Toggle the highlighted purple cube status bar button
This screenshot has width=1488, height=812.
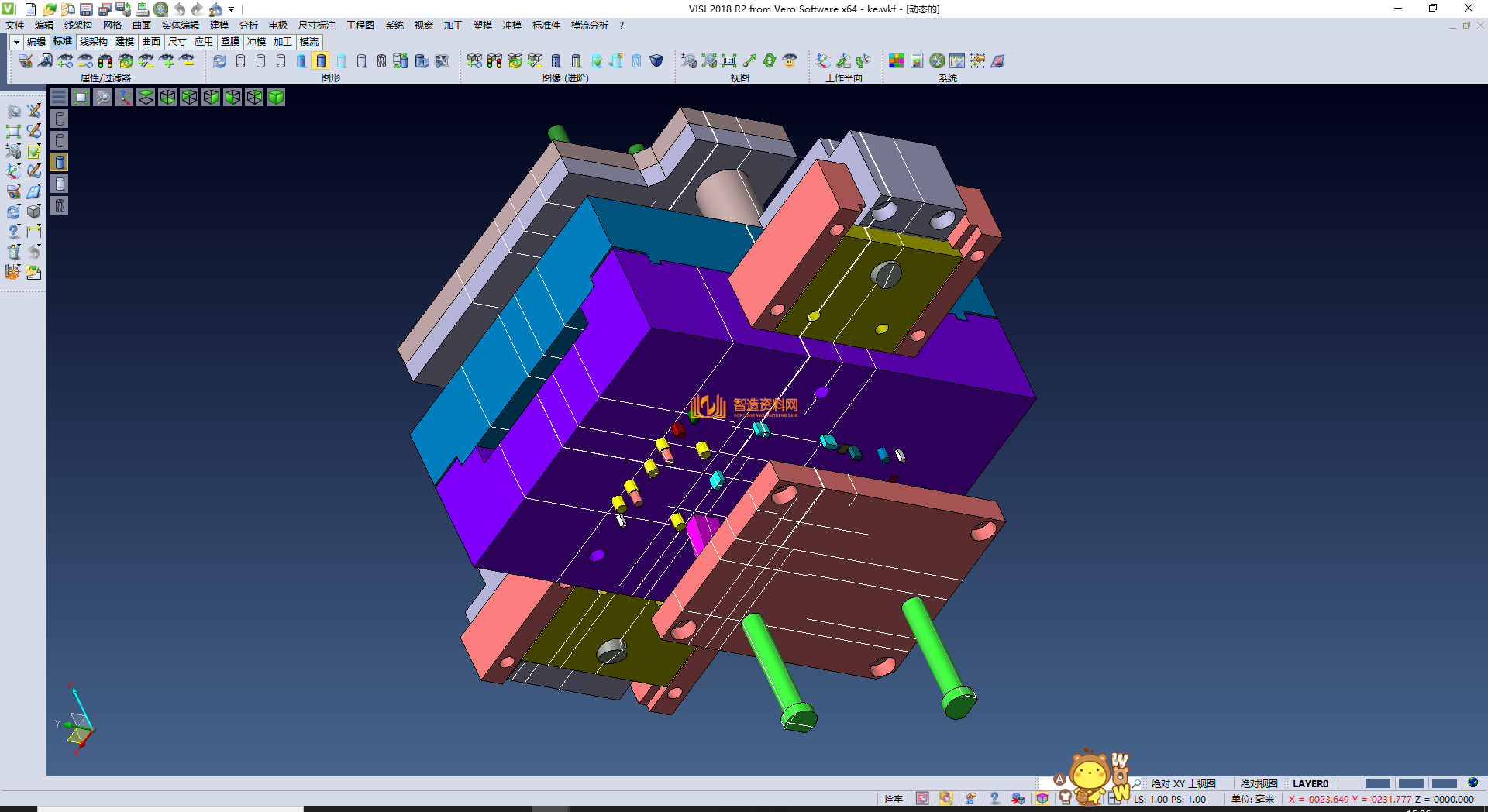click(x=1042, y=798)
